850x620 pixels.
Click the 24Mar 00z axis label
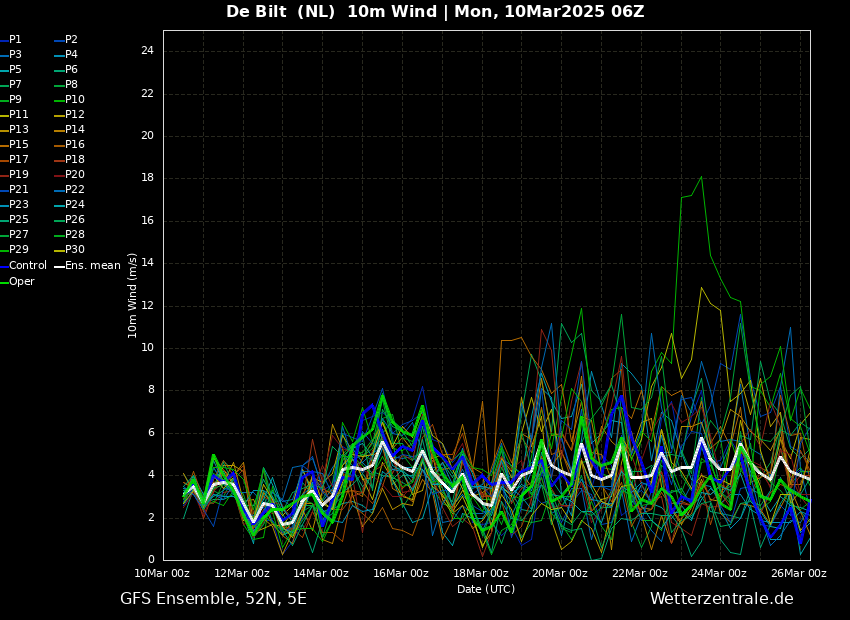[x=719, y=573]
